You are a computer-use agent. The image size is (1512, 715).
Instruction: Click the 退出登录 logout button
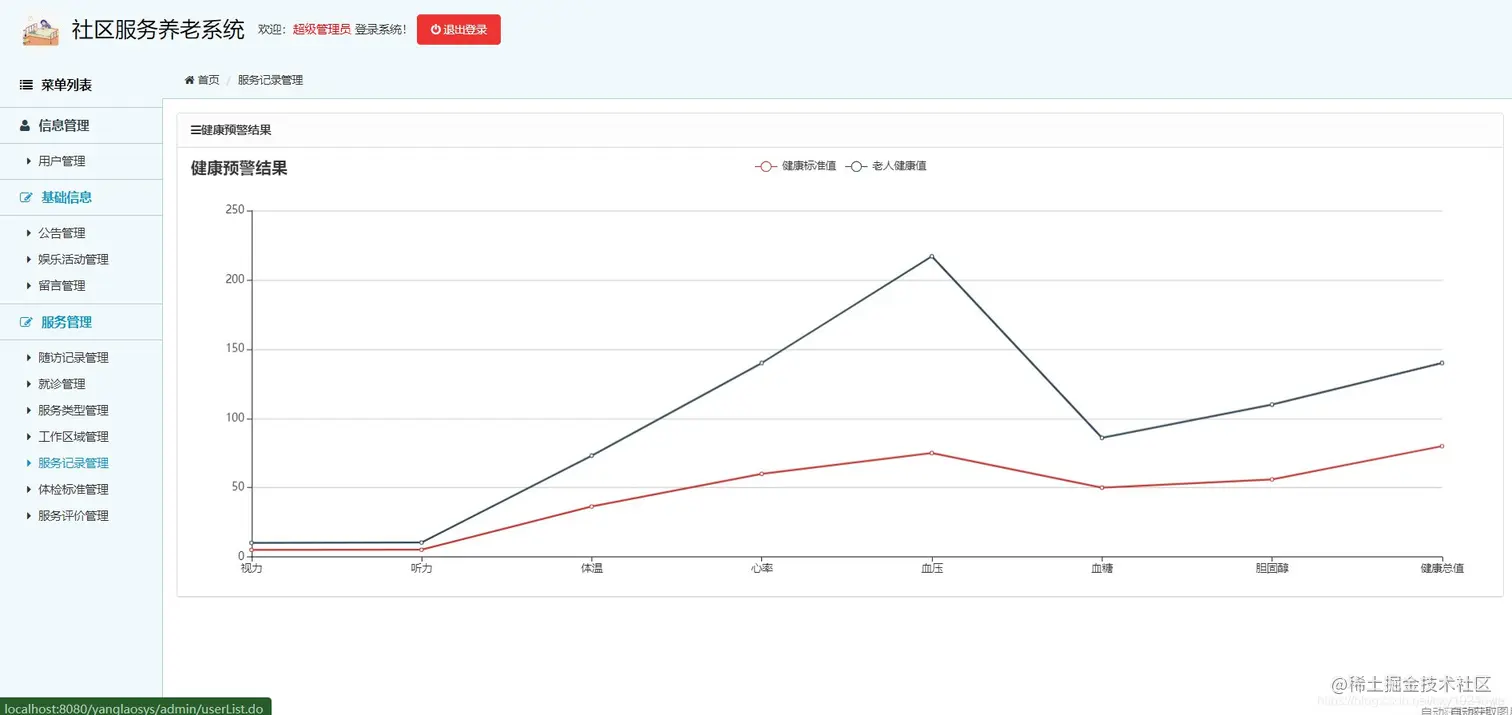459,30
